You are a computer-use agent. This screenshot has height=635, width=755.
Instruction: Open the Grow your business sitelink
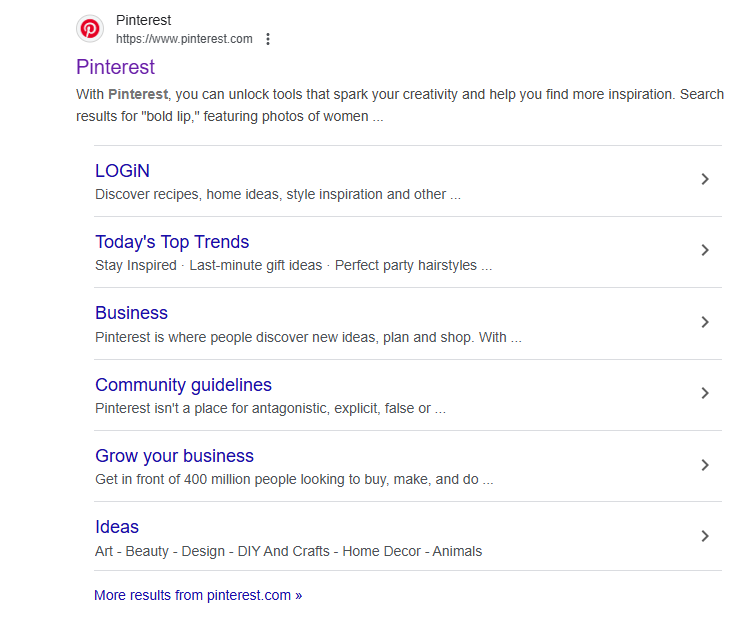pos(174,456)
